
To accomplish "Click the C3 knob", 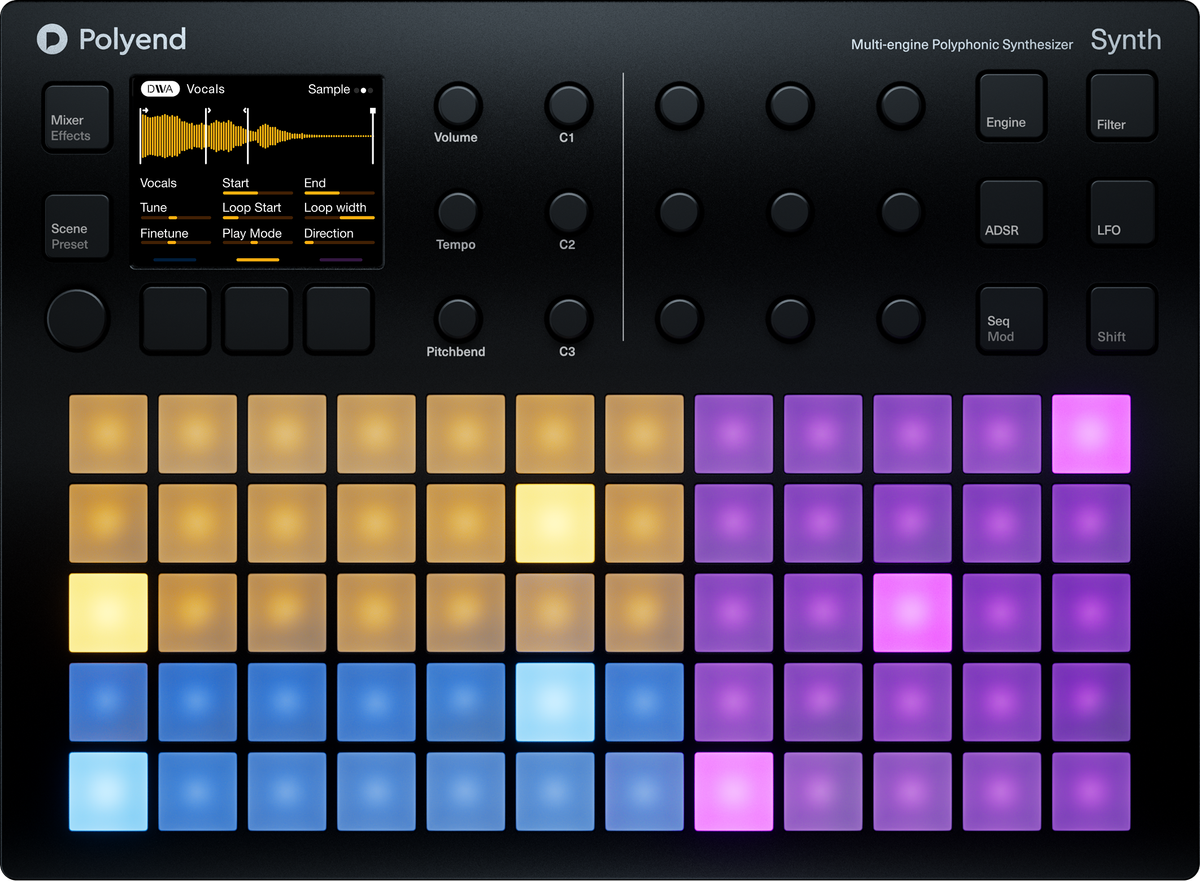I will [x=567, y=319].
